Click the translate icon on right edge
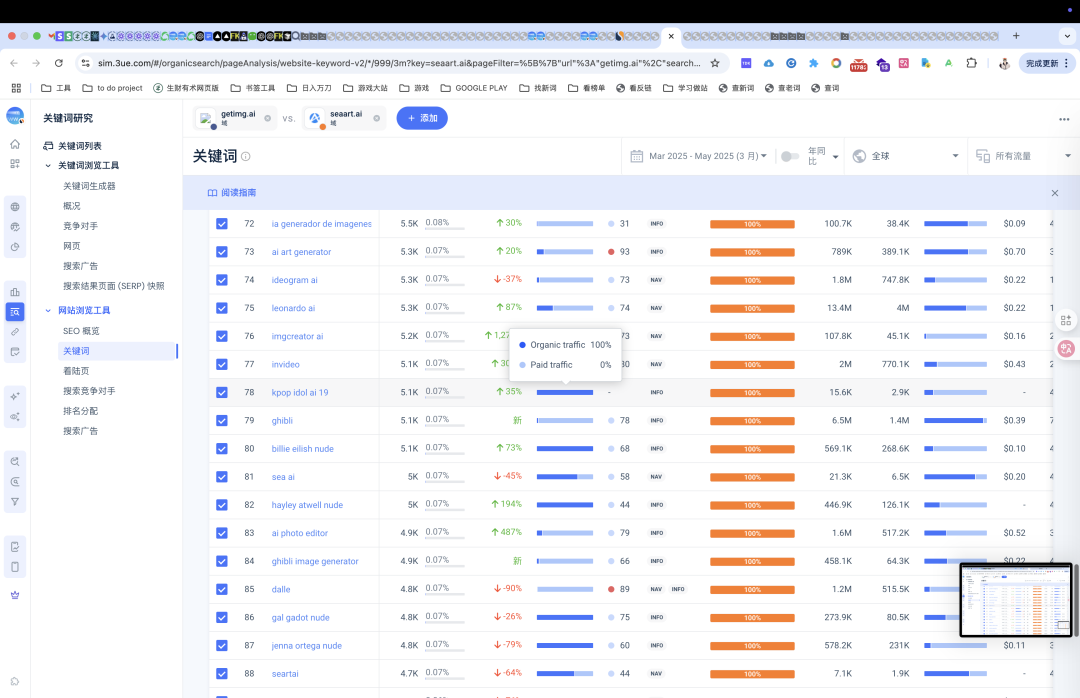Screen dimensions: 1080x698 [1066, 348]
